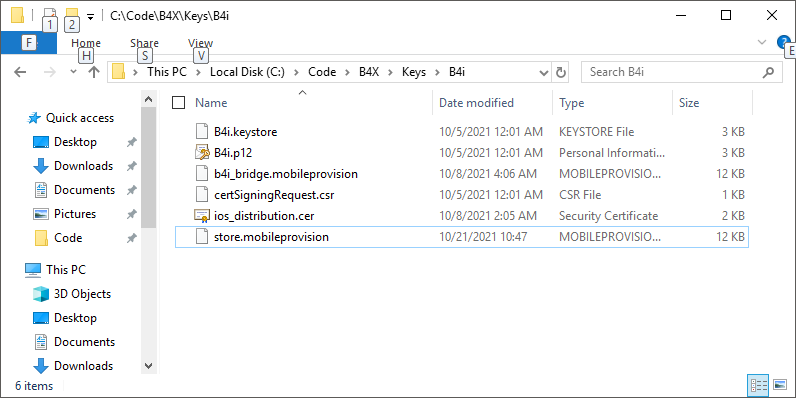Go back to previous folder
This screenshot has width=796, height=398.
(20, 72)
